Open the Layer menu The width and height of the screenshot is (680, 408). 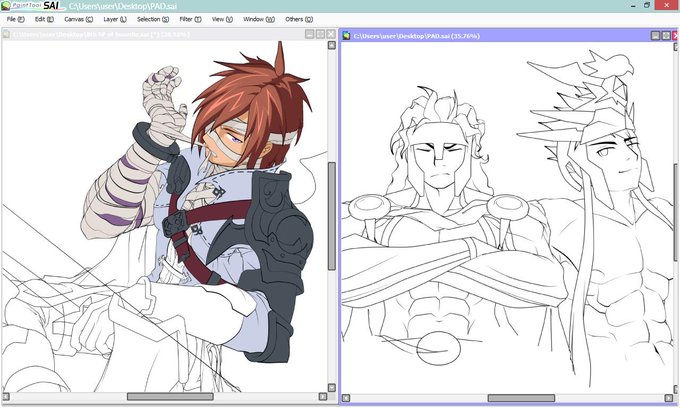[115, 19]
